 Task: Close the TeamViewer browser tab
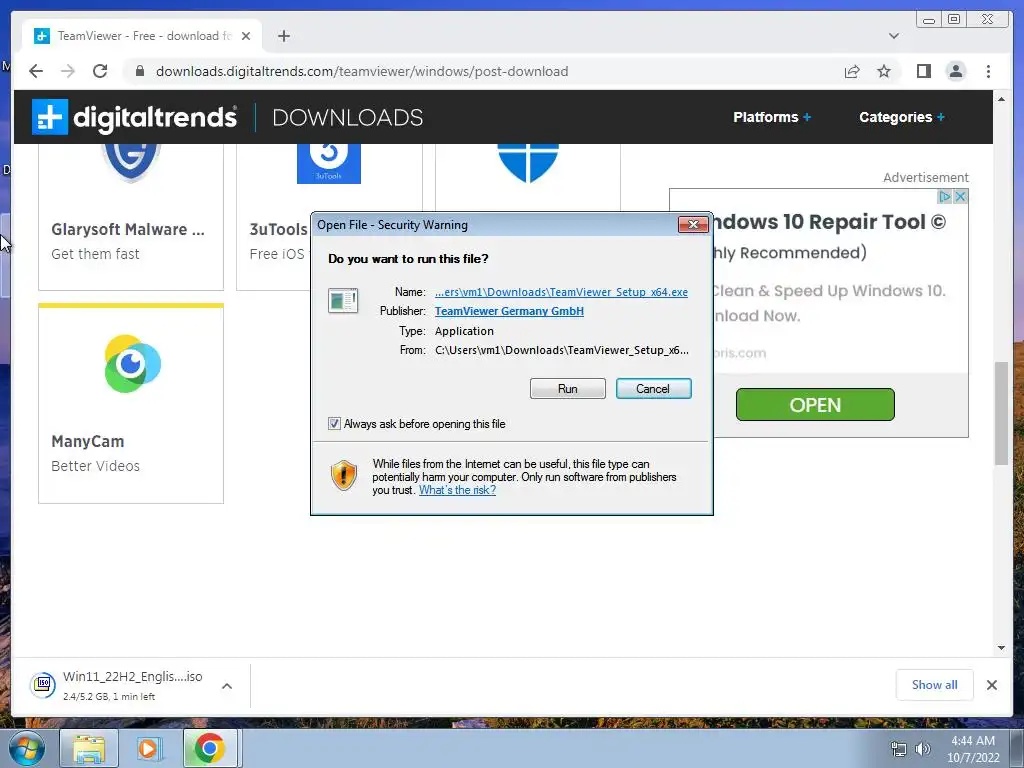(246, 36)
